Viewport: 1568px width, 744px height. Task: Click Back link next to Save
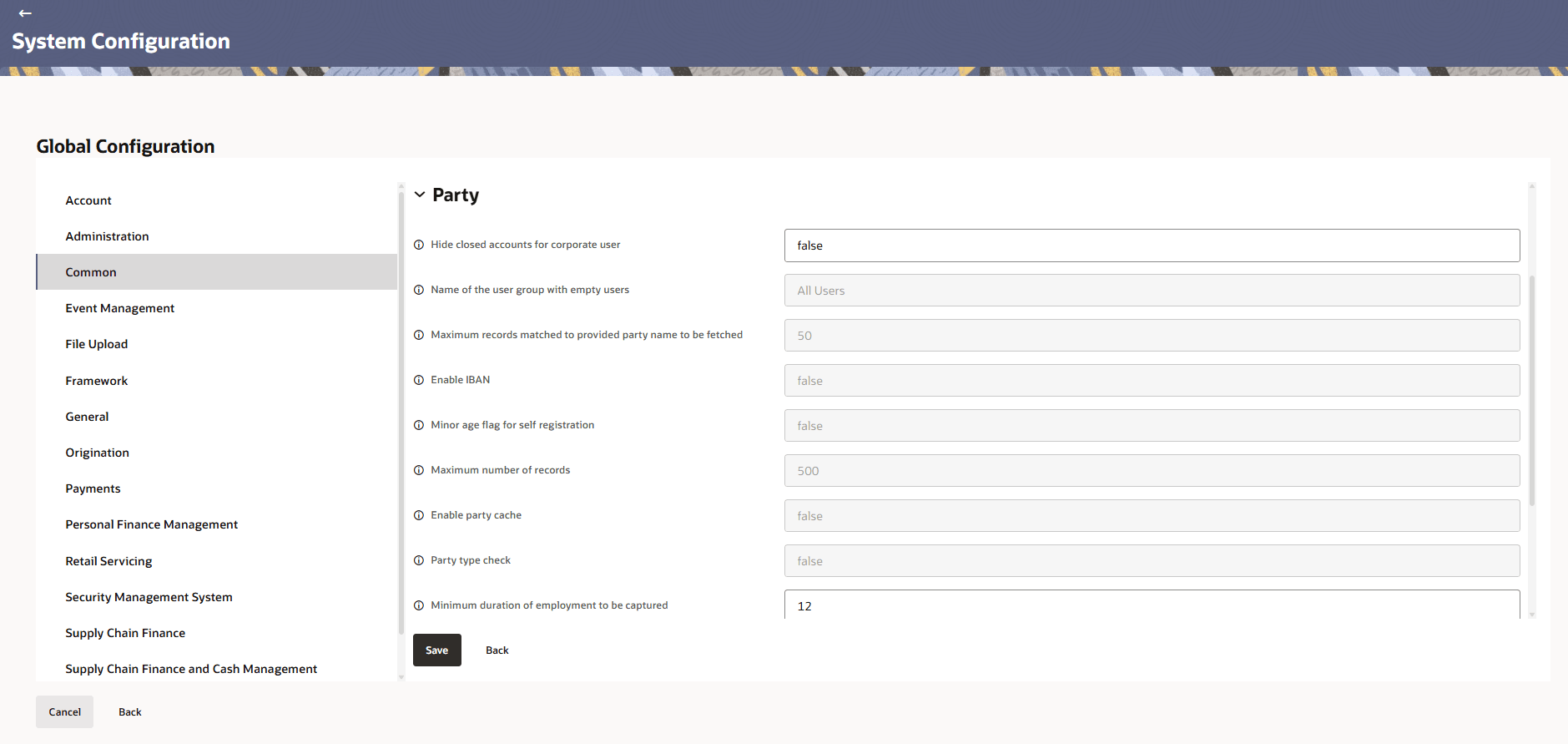(497, 650)
